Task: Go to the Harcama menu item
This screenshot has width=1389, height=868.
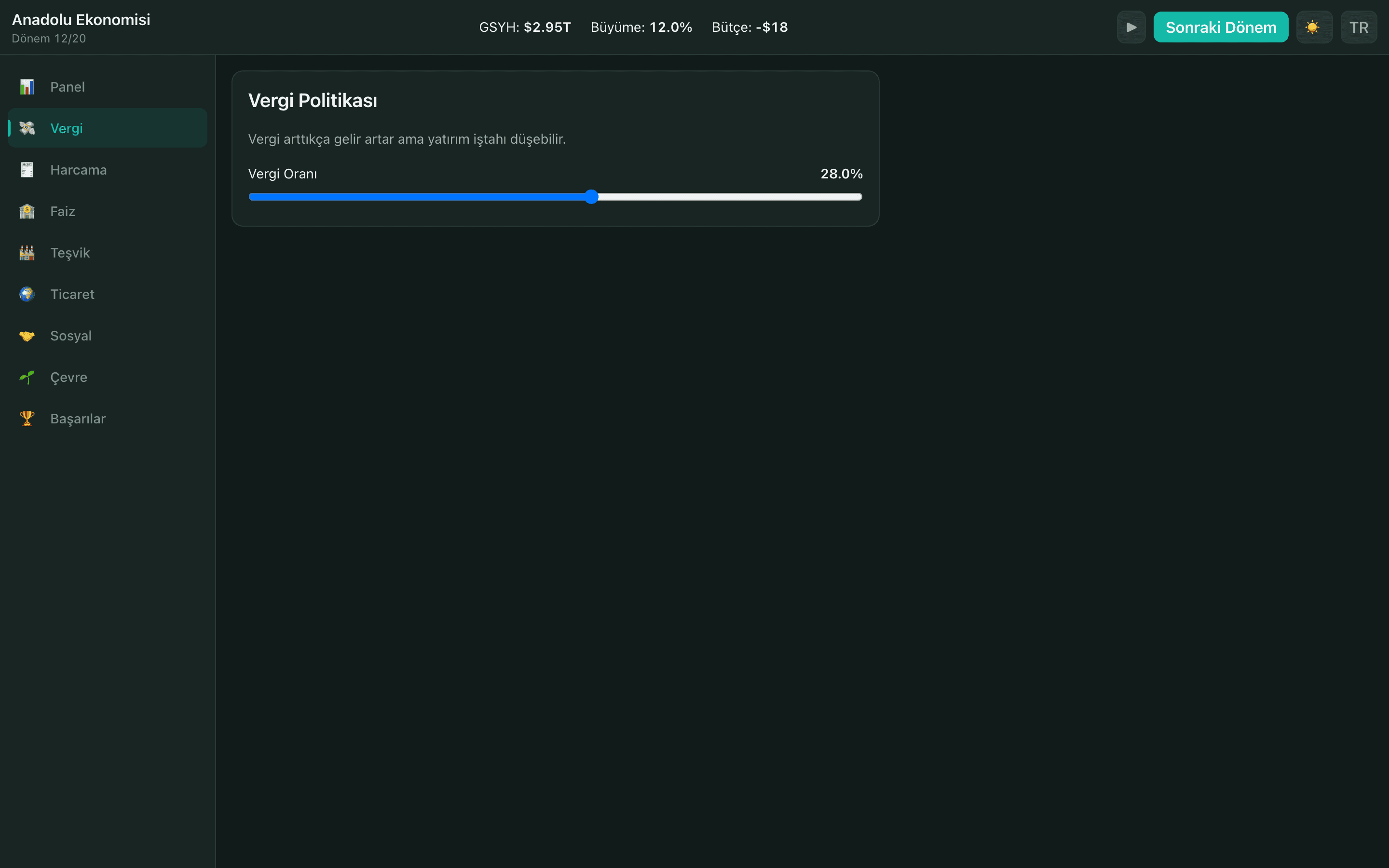Action: tap(108, 170)
